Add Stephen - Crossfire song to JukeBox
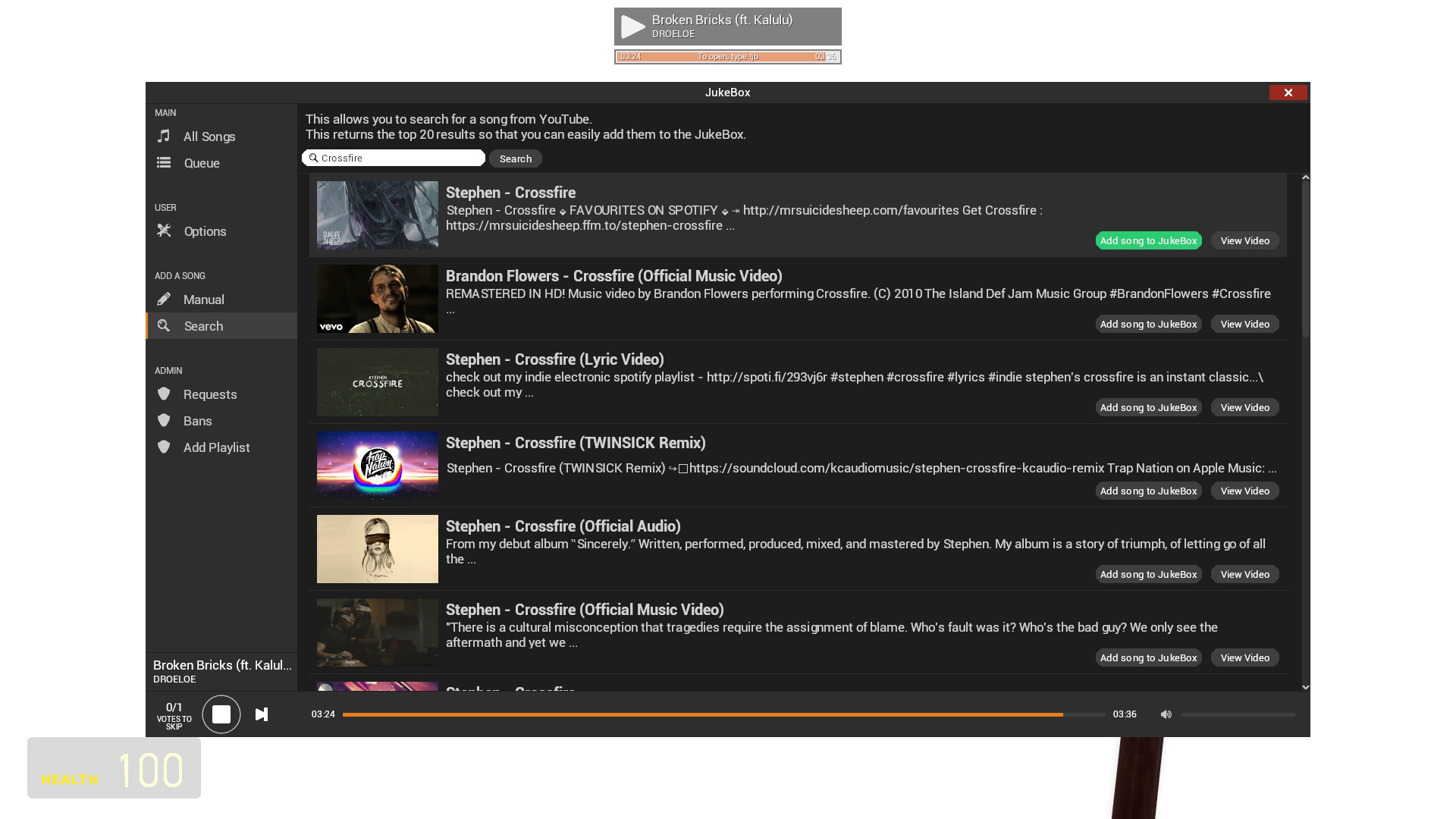This screenshot has width=1456, height=819. click(1148, 240)
